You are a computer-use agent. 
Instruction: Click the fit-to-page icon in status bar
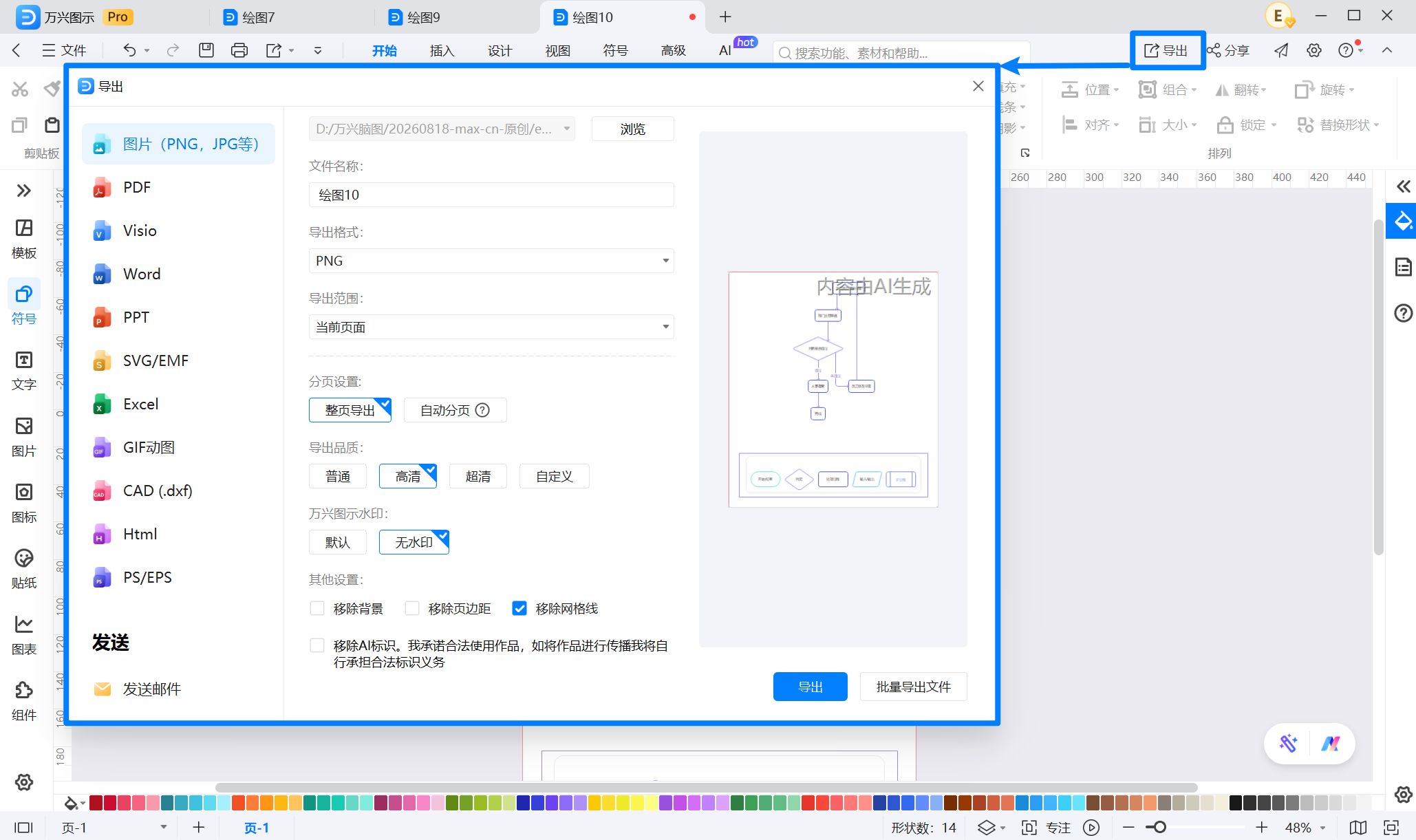(1391, 828)
